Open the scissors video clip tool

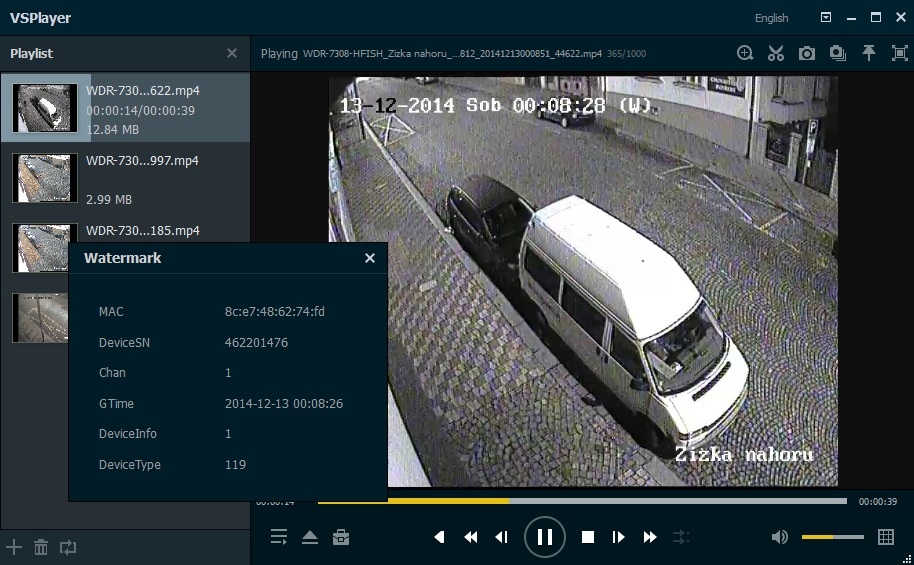click(776, 54)
